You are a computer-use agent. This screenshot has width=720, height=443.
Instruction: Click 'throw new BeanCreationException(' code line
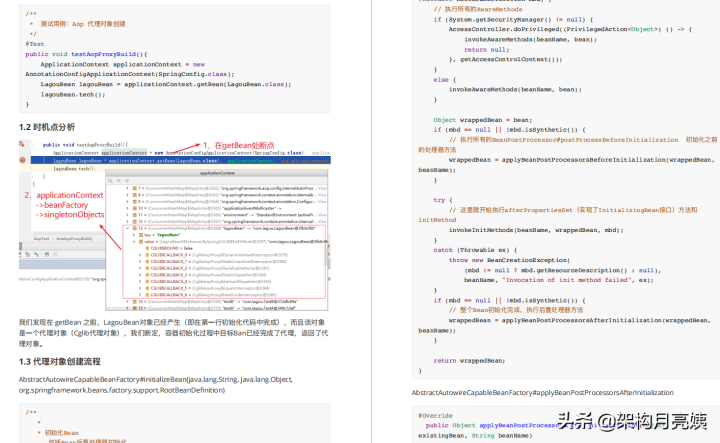coord(510,260)
